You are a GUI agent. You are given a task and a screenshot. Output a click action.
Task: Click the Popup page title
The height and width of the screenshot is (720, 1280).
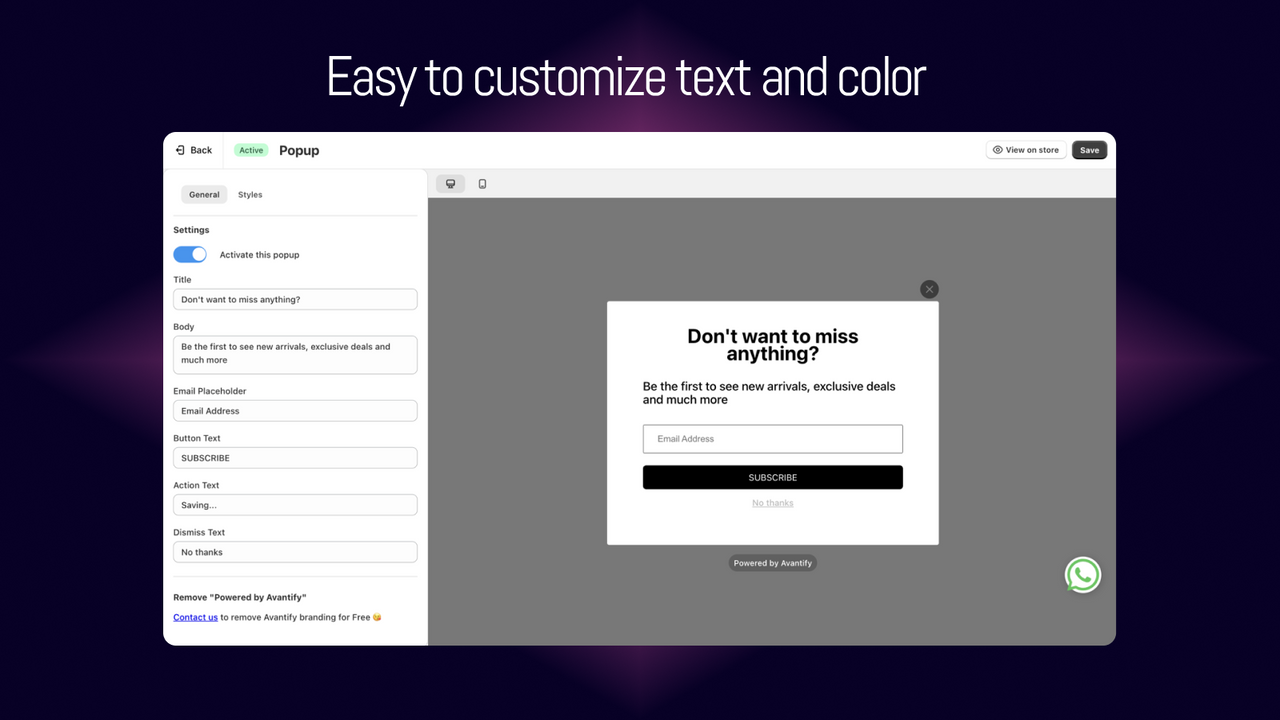coord(299,150)
